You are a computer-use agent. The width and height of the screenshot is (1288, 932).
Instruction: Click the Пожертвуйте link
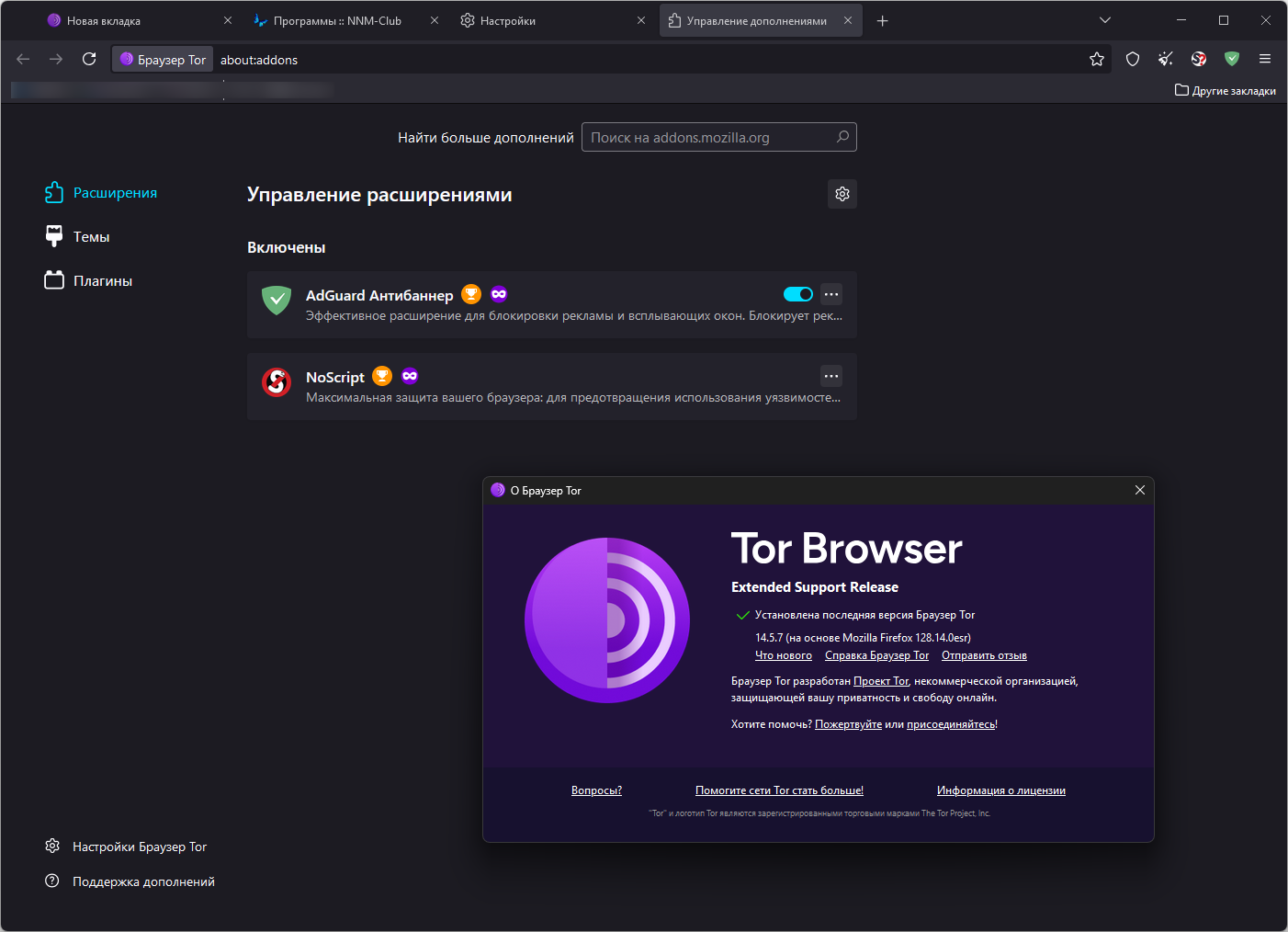coord(848,724)
